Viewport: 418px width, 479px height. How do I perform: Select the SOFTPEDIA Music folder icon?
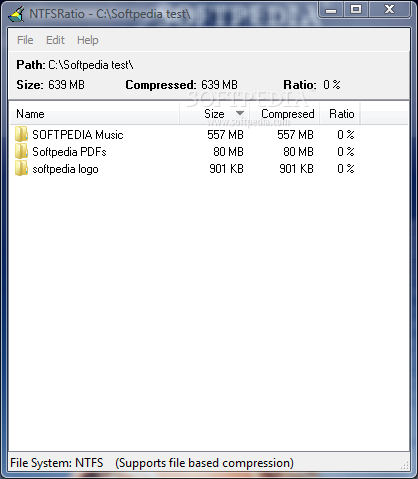(x=22, y=134)
